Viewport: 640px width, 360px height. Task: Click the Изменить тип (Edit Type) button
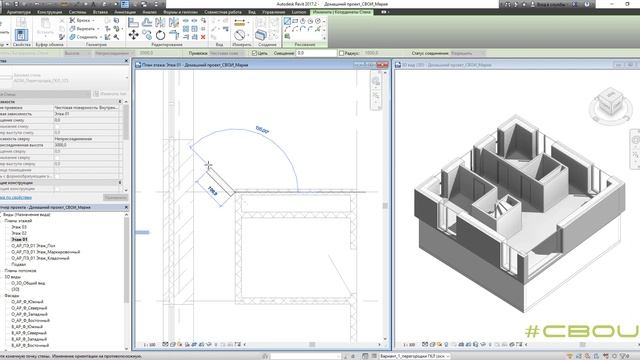[110, 94]
